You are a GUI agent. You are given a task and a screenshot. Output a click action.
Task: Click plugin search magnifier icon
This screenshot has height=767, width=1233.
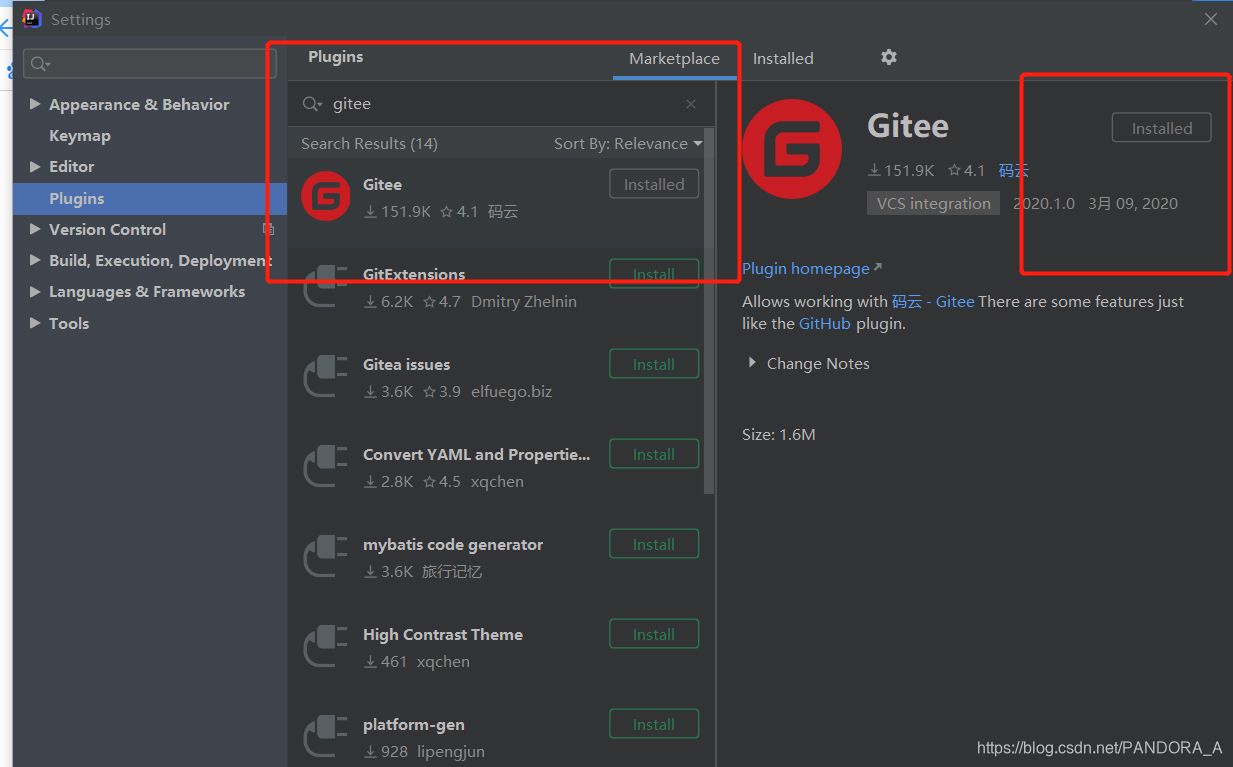pos(312,104)
